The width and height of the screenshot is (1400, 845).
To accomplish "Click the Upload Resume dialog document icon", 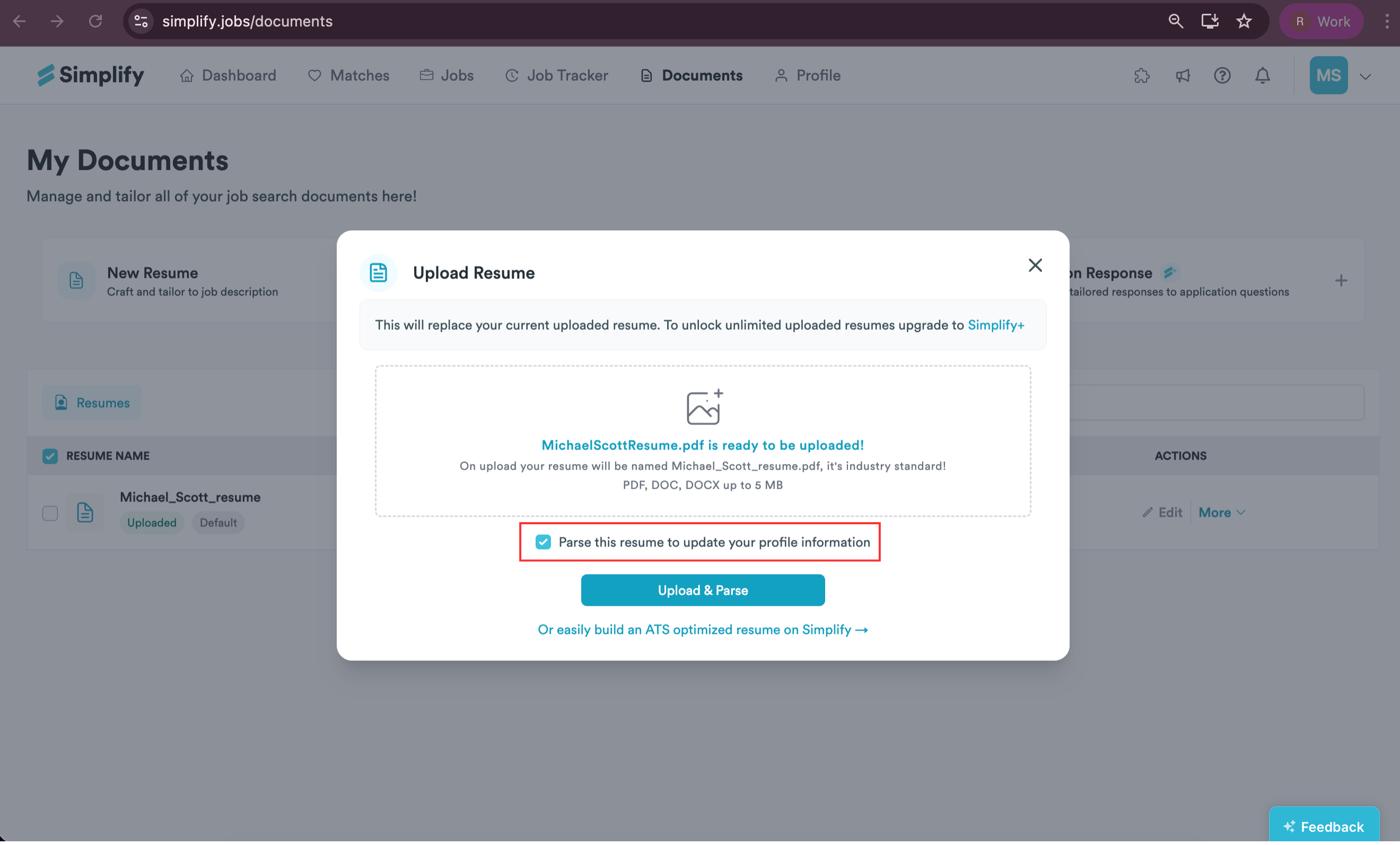I will (x=379, y=272).
